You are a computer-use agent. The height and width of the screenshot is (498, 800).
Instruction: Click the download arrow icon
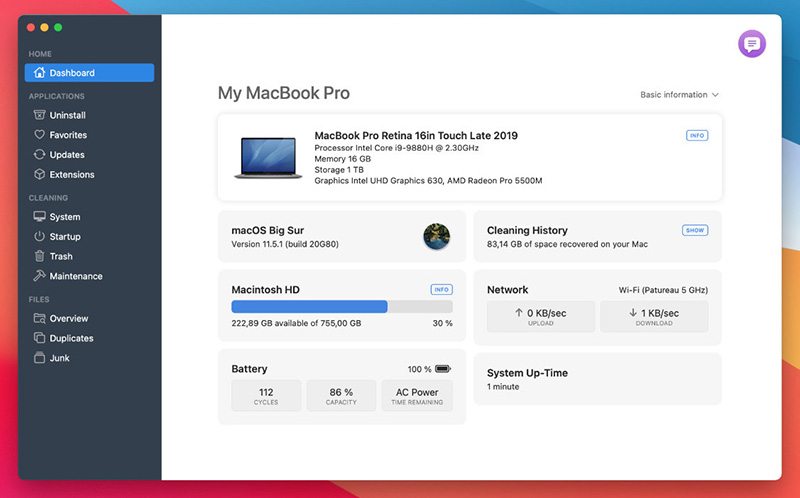click(633, 313)
